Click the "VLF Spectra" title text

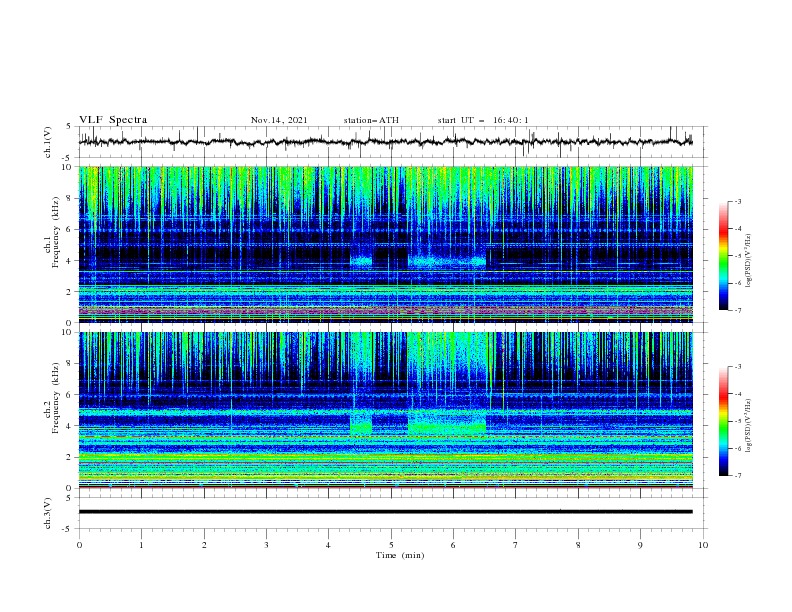pos(113,120)
